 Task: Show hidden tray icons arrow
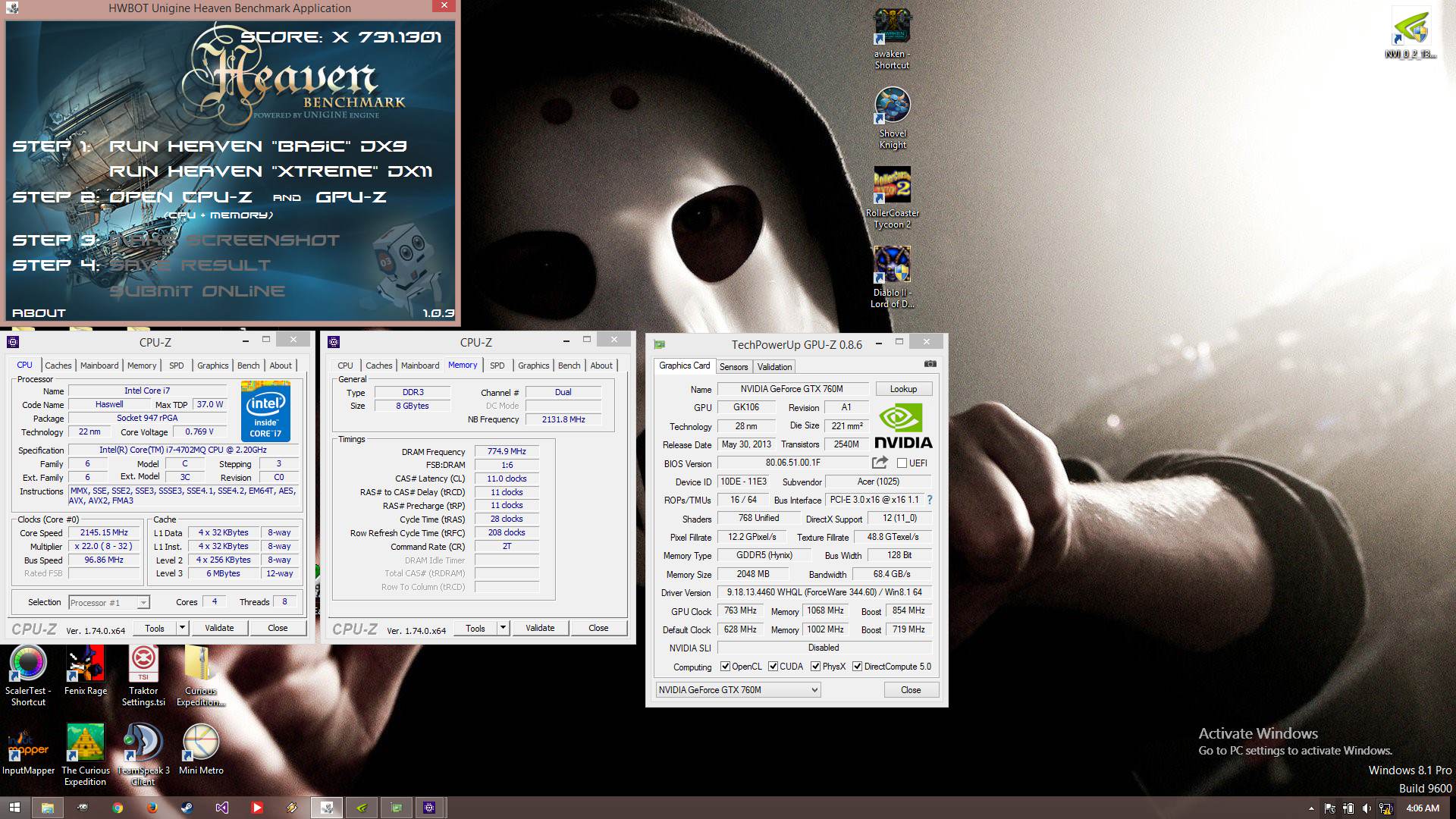(x=1311, y=809)
